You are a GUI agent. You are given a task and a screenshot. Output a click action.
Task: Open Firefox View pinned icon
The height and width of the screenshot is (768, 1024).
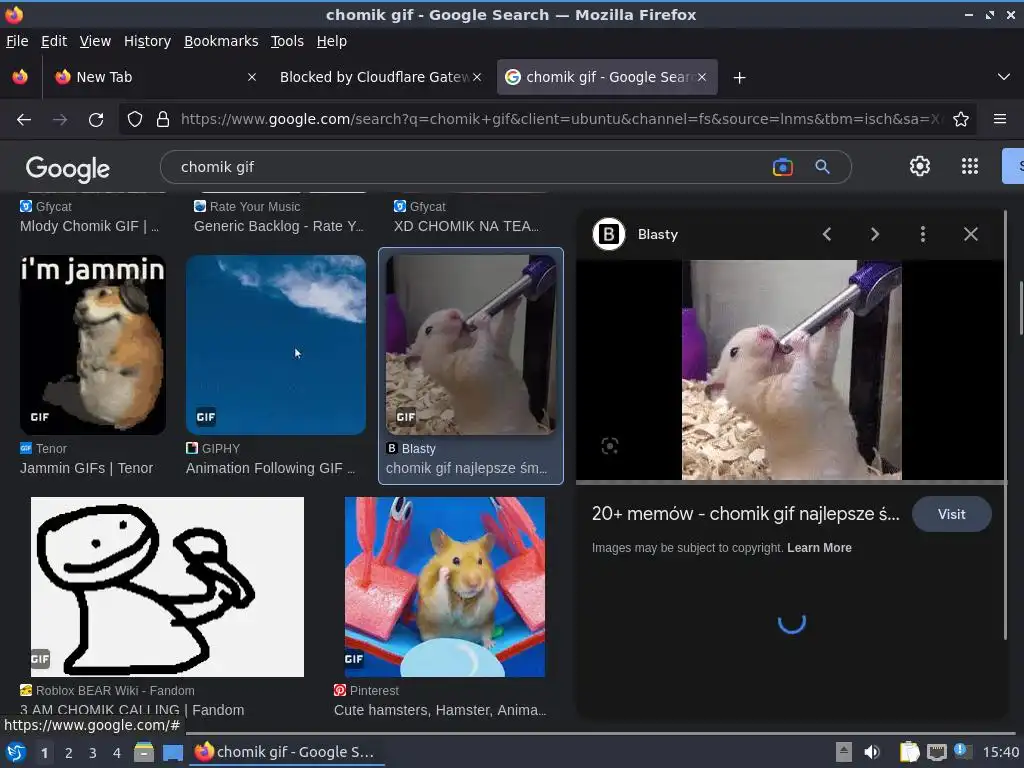[20, 77]
